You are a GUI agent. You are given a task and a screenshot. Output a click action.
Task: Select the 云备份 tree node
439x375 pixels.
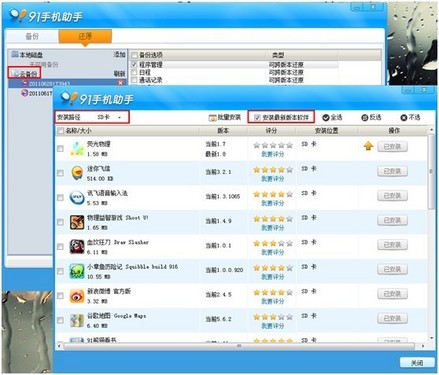click(x=25, y=73)
